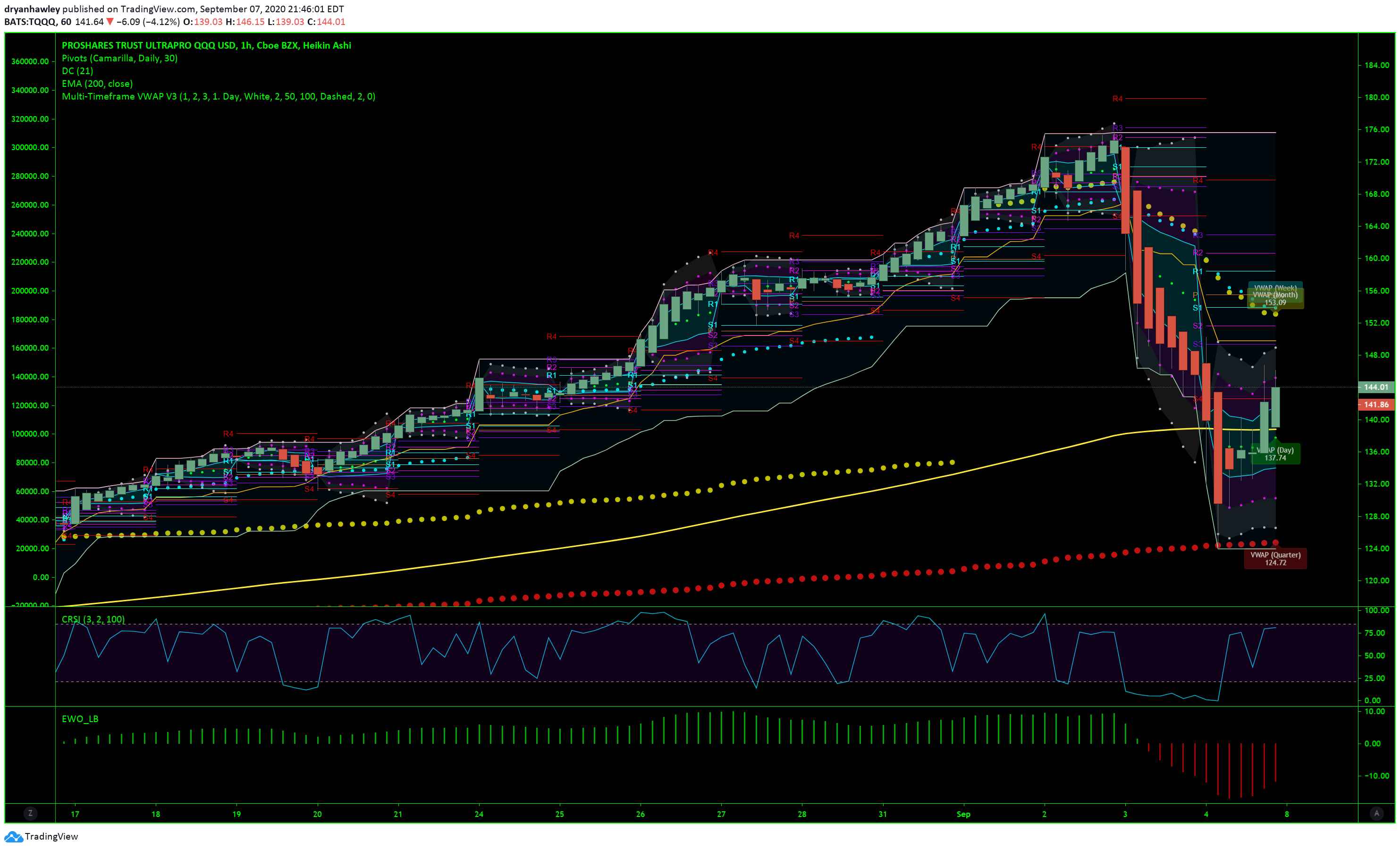Click the 120.00 level on price axis

click(x=1377, y=581)
